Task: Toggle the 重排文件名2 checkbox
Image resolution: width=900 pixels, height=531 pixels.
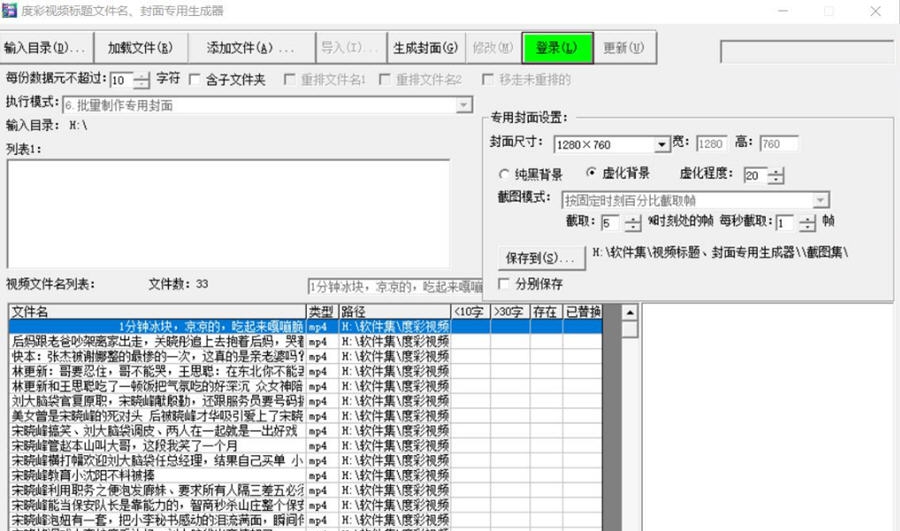Action: coord(385,79)
